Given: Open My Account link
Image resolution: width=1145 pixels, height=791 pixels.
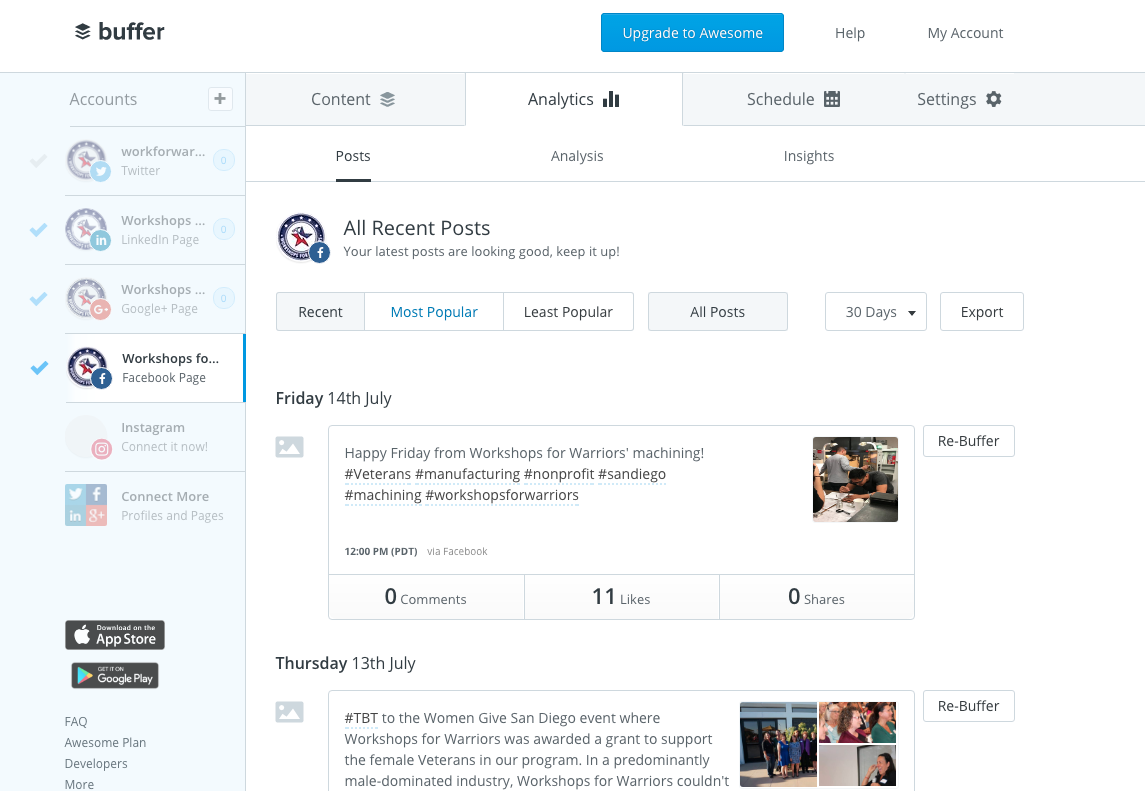Looking at the screenshot, I should (965, 33).
